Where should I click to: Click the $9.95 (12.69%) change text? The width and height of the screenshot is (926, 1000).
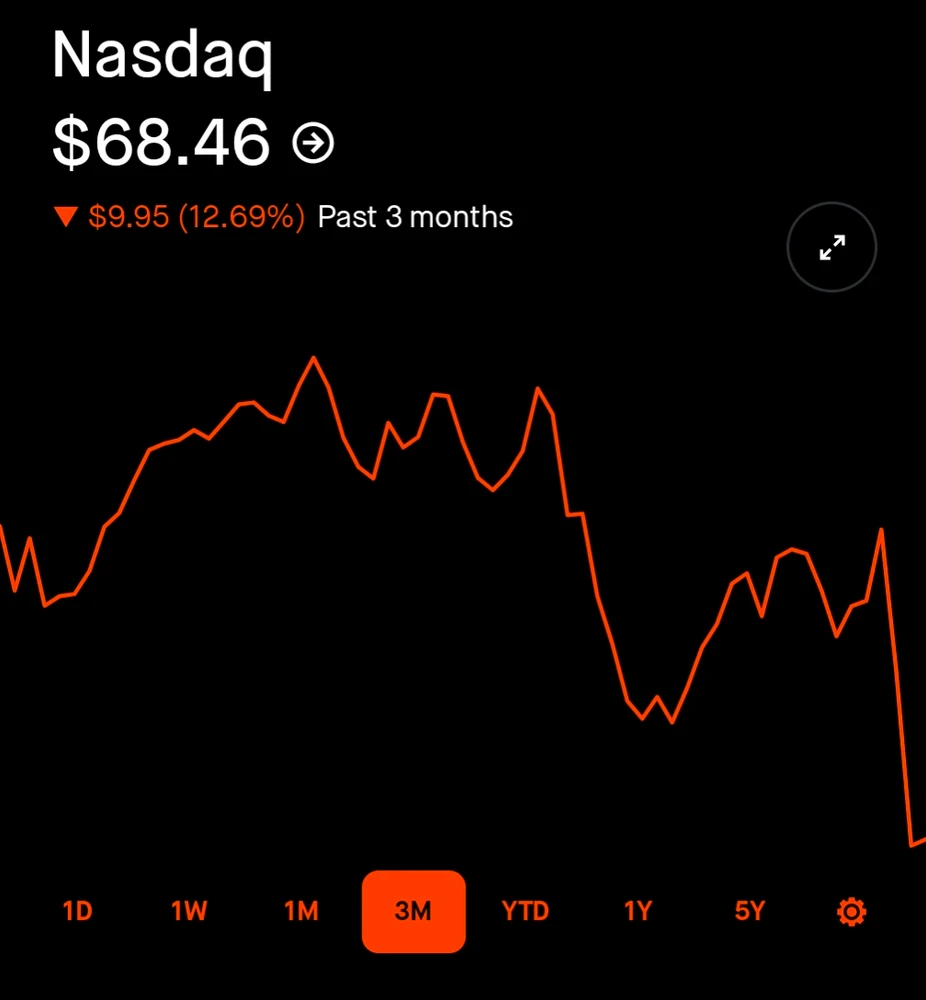(196, 217)
